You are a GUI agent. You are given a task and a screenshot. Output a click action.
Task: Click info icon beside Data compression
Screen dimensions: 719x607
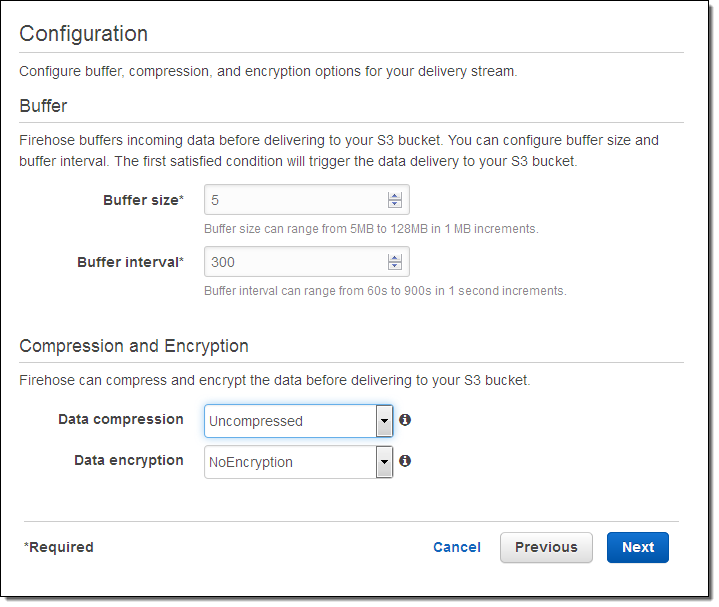click(405, 420)
